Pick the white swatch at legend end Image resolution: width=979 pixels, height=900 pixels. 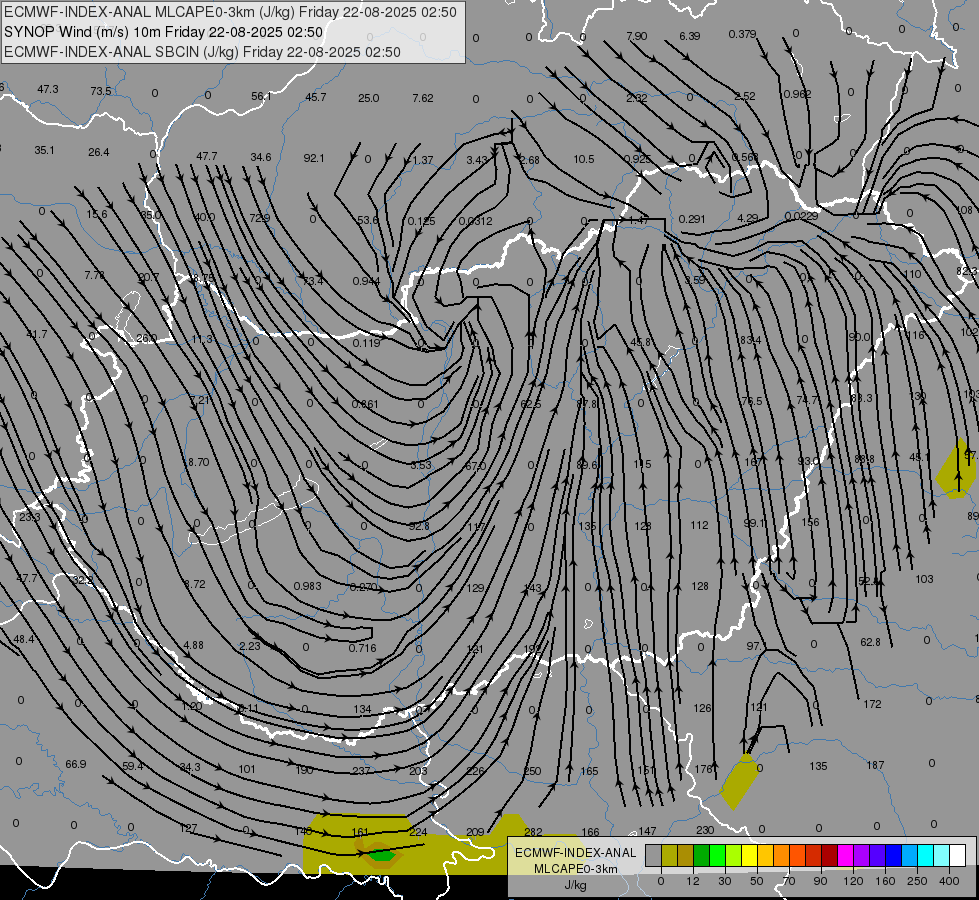957,856
